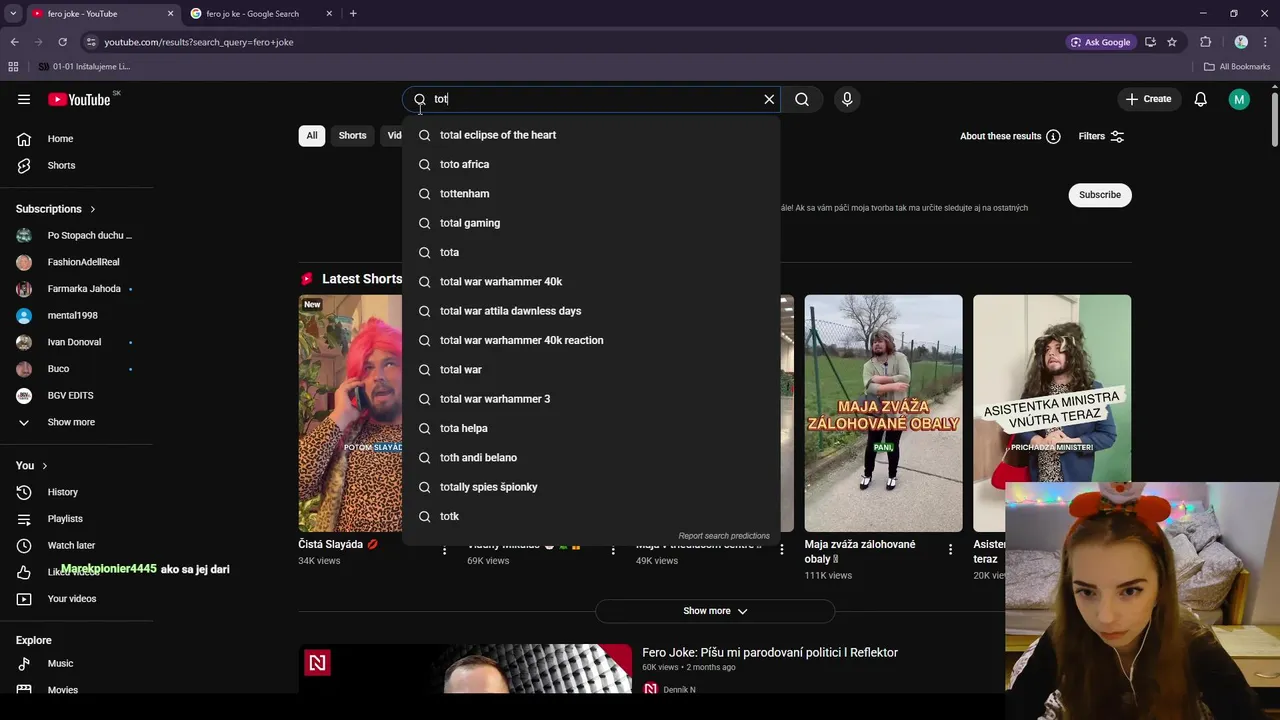Go to the YouTube logo home
Screen dimensions: 1280x720
pyautogui.click(x=79, y=99)
